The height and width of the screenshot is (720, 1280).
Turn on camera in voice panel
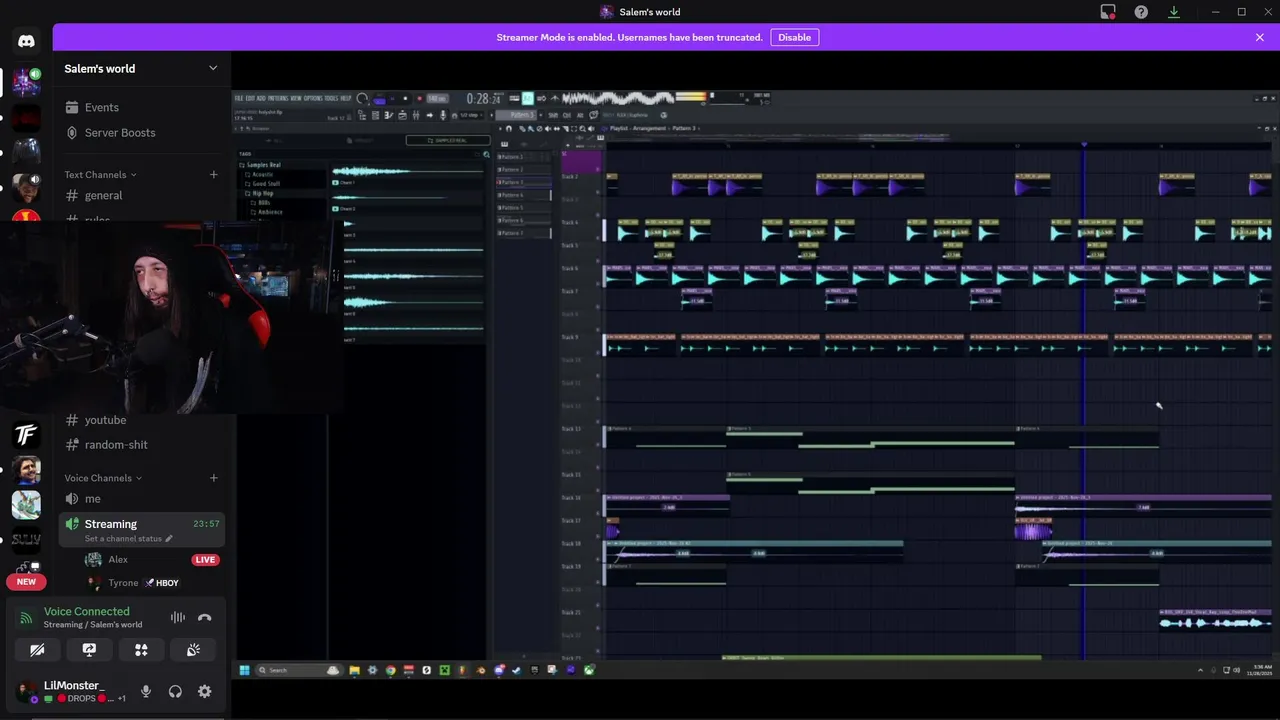pos(37,650)
